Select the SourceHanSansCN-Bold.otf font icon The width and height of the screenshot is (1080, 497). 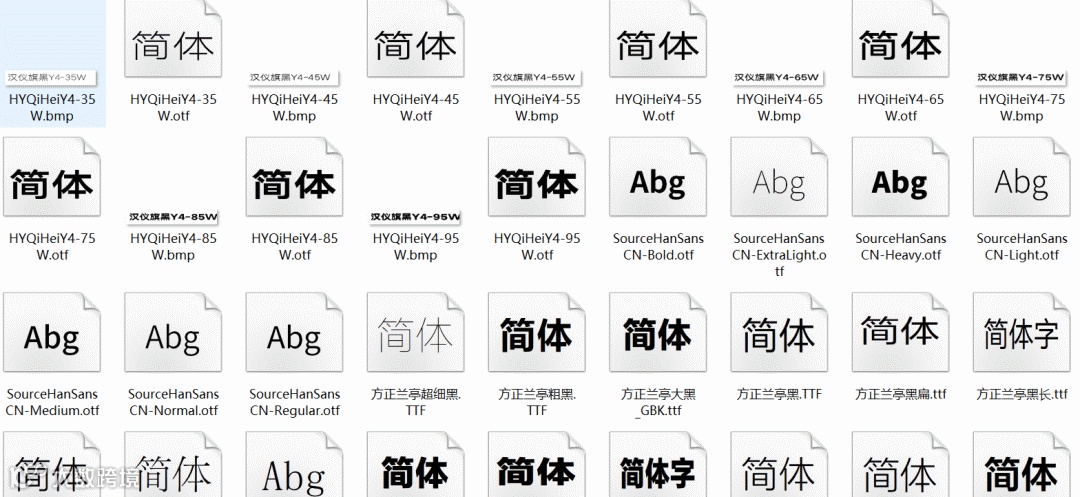(658, 176)
